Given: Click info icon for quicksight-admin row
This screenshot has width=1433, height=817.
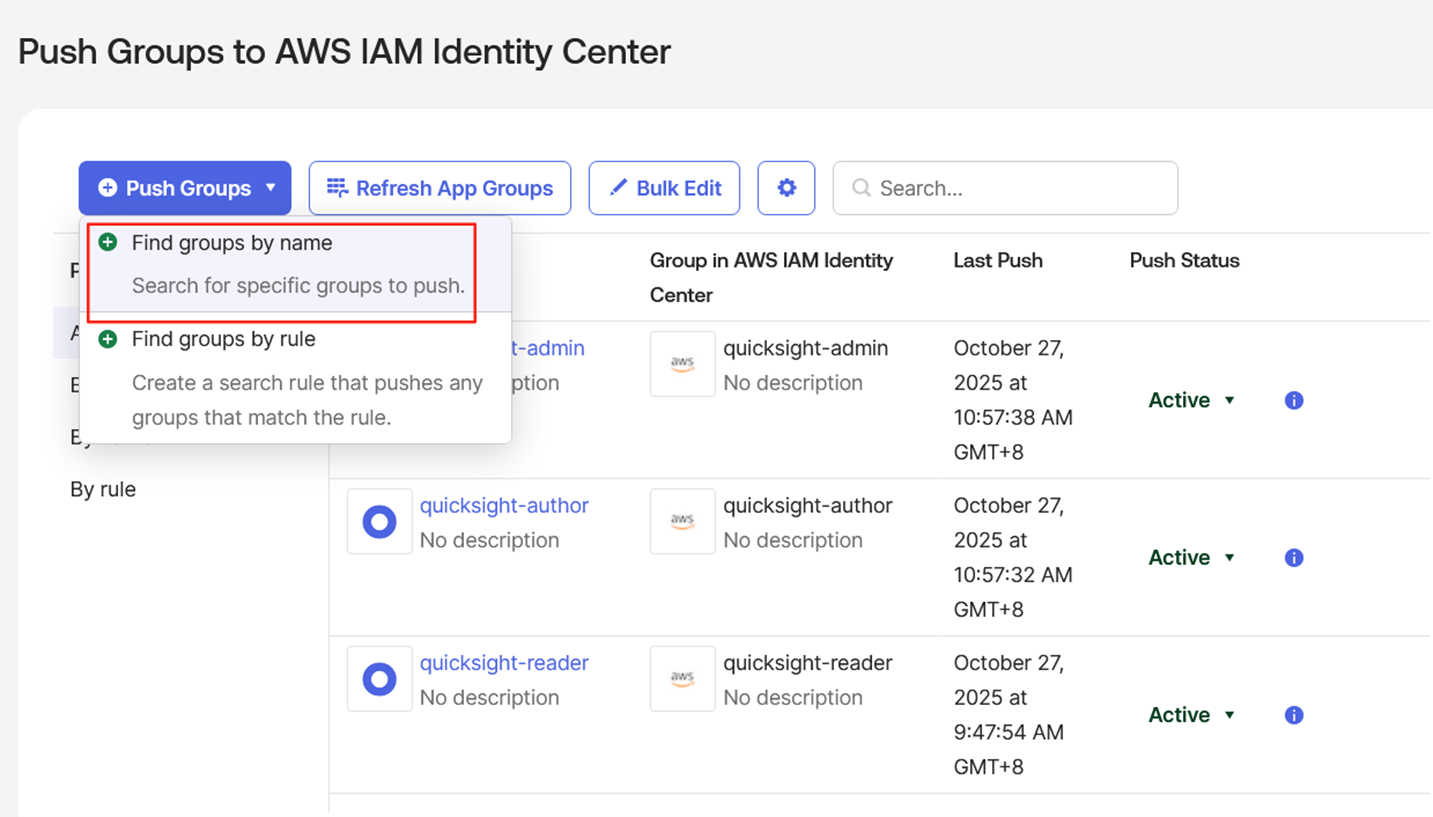Looking at the screenshot, I should [1293, 400].
